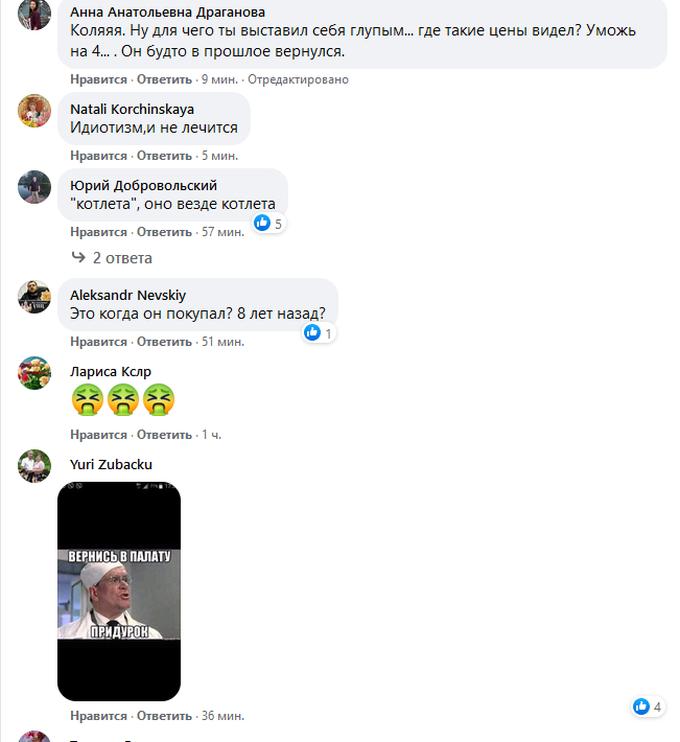Open the 57 мин. comment timestamp
680x742 pixels.
click(x=223, y=232)
